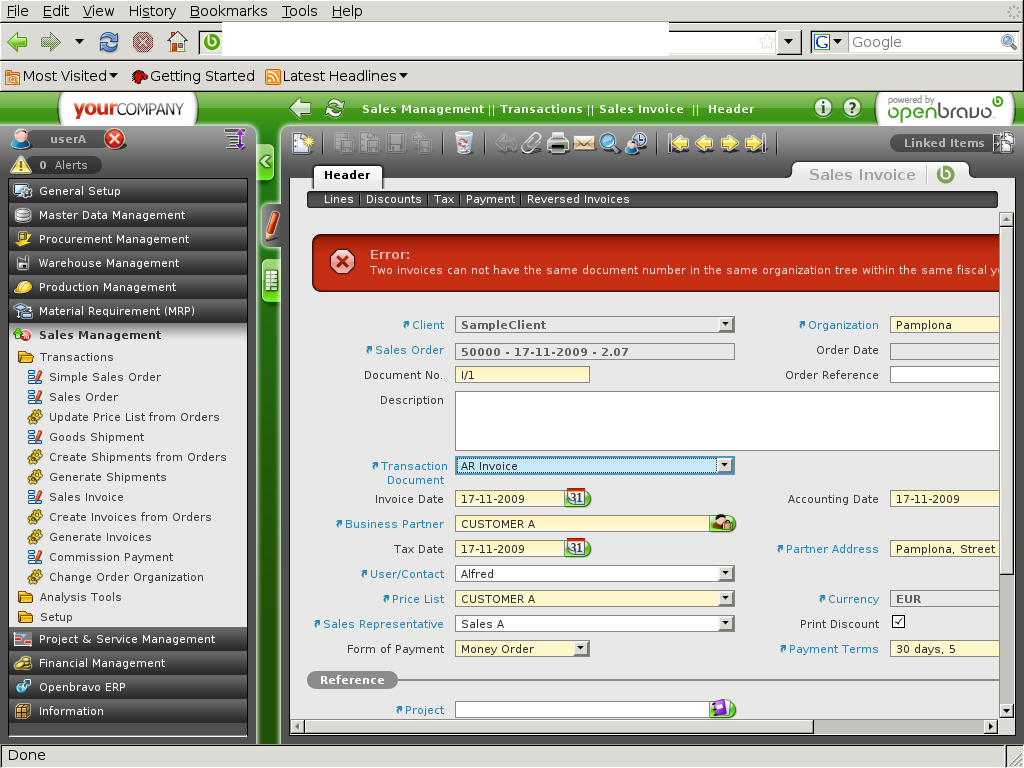The width and height of the screenshot is (1024, 768).
Task: Click the Delete record trash icon
Action: point(463,143)
